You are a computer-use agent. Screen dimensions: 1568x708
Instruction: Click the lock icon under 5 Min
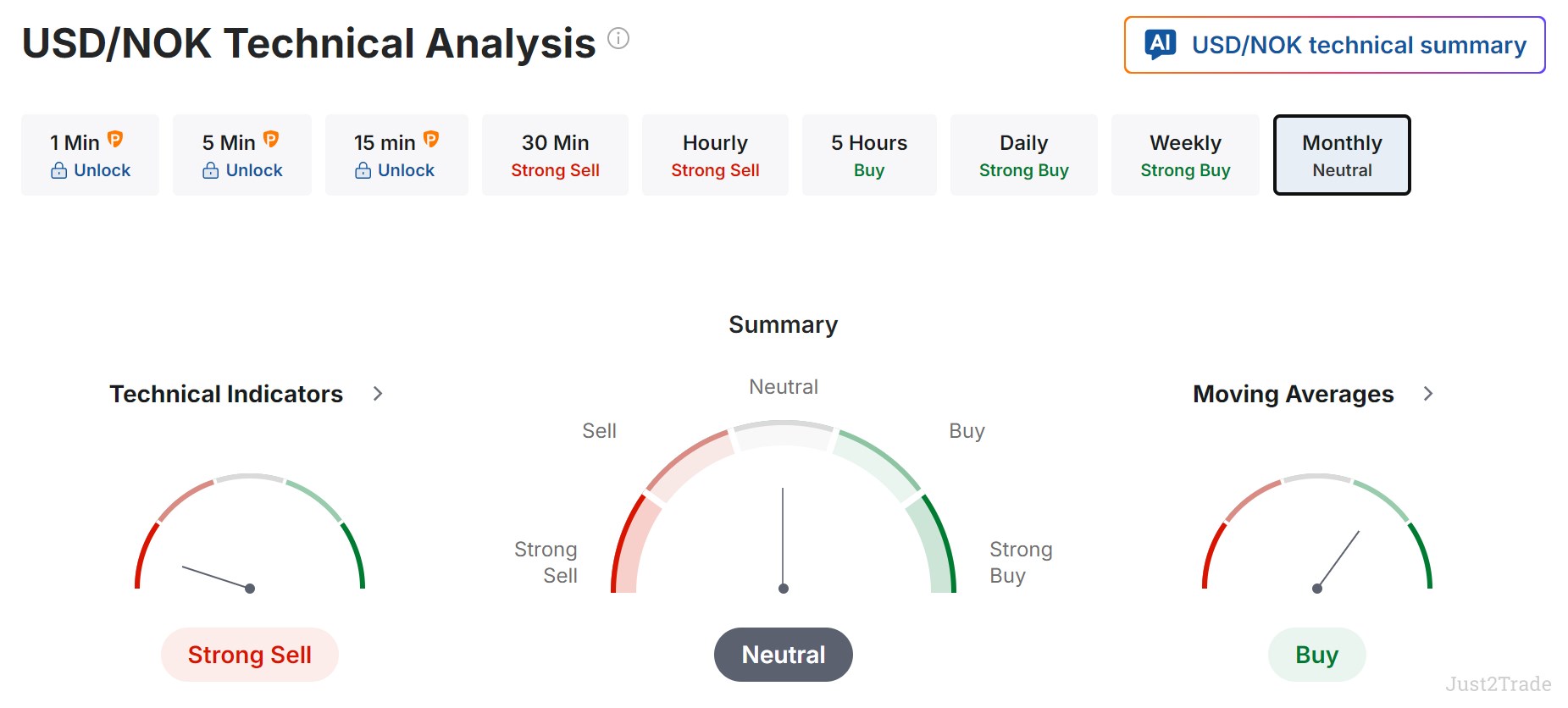210,170
